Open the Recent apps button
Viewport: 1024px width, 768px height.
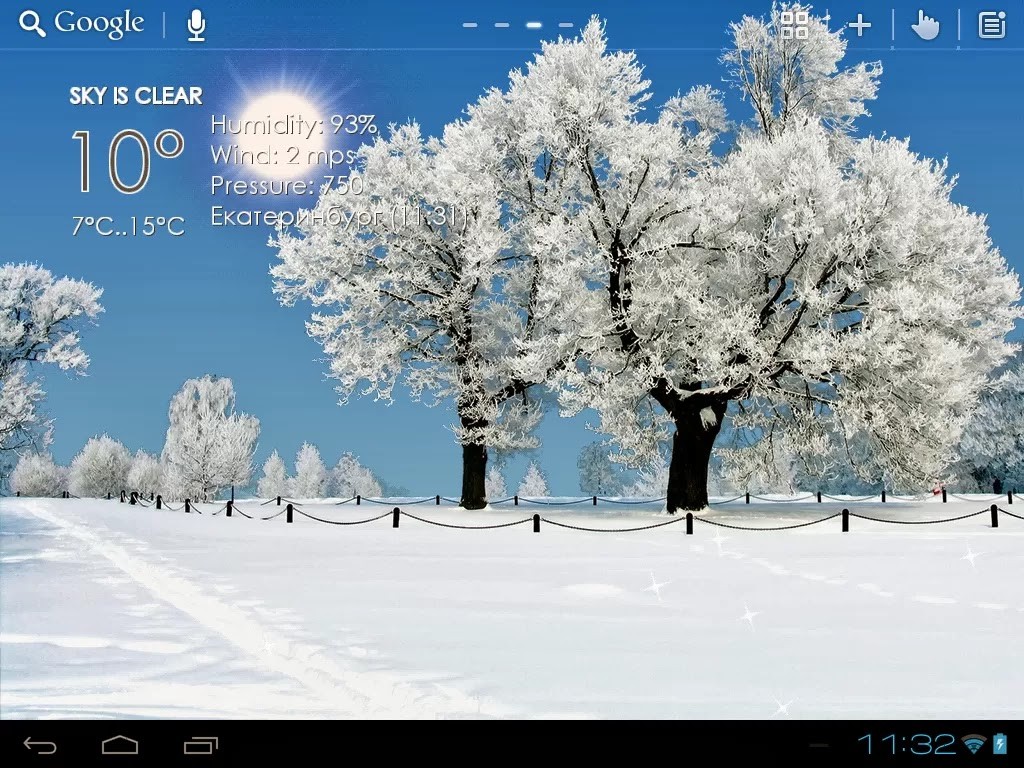[200, 744]
